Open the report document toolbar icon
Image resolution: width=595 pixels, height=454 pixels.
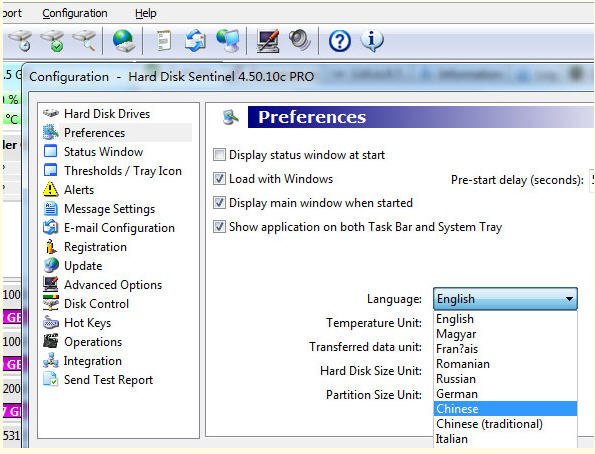coord(164,40)
